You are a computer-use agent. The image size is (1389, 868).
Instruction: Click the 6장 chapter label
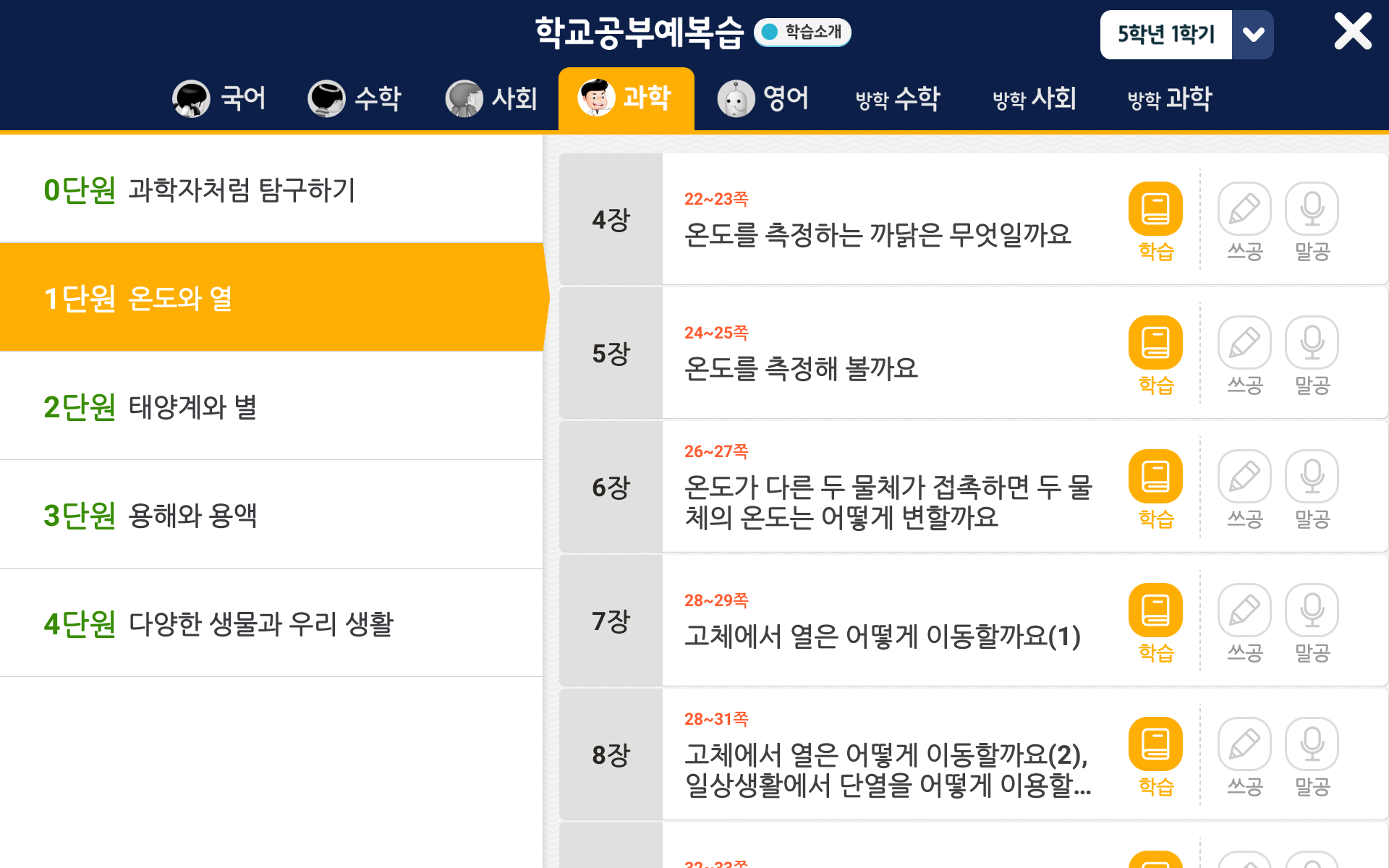pyautogui.click(x=611, y=487)
